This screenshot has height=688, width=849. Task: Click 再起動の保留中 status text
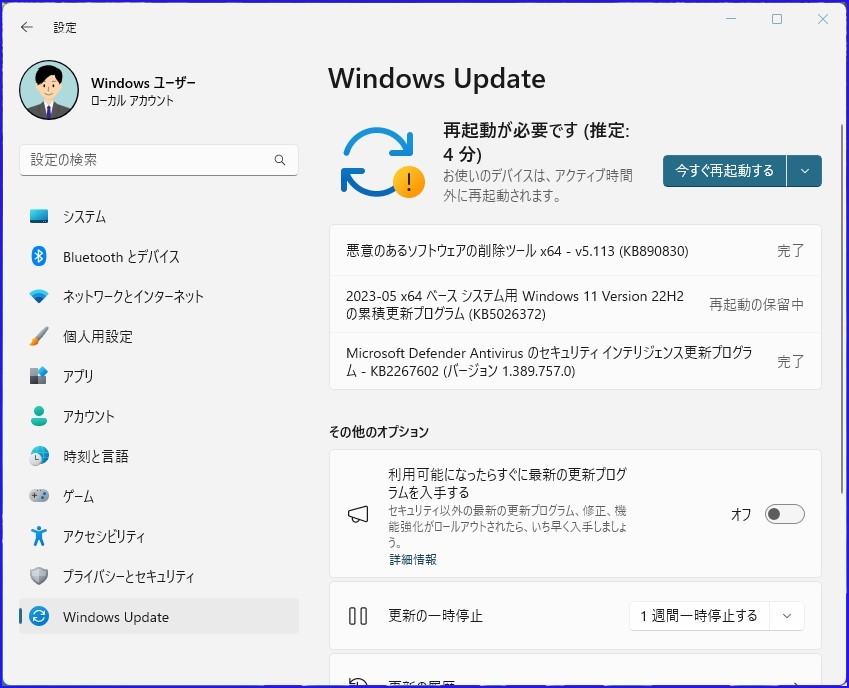(756, 304)
